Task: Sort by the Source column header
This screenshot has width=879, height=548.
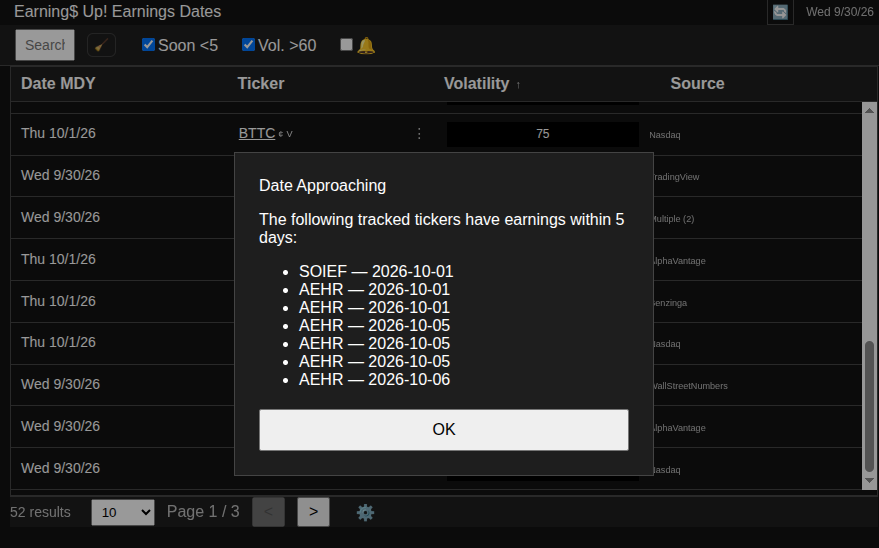Action: (x=697, y=83)
